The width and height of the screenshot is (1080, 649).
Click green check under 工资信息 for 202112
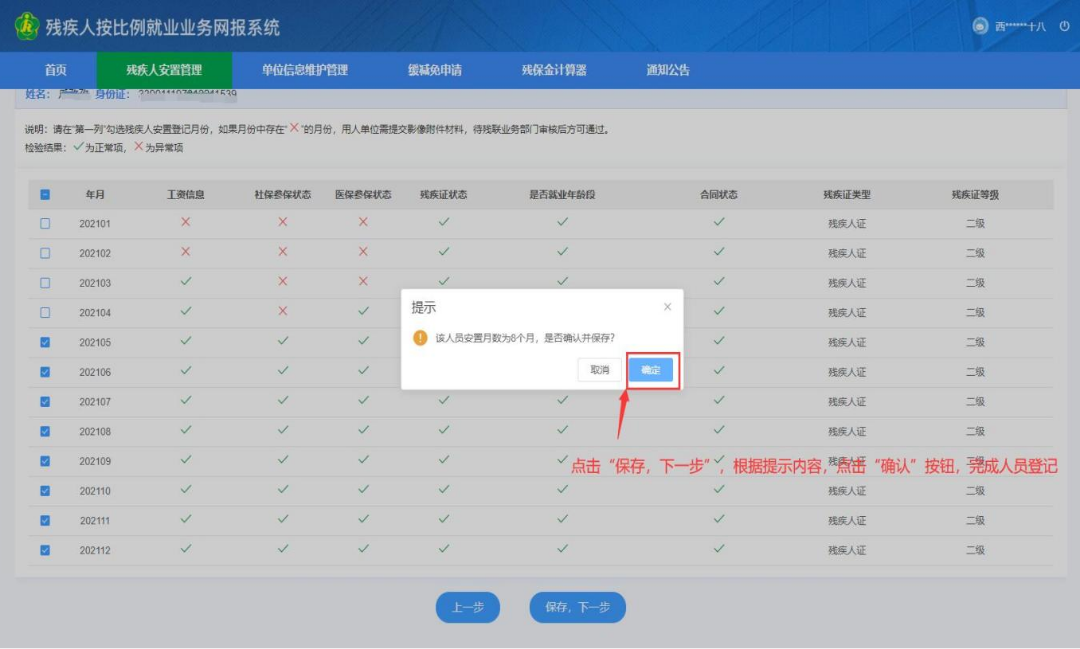[x=185, y=549]
